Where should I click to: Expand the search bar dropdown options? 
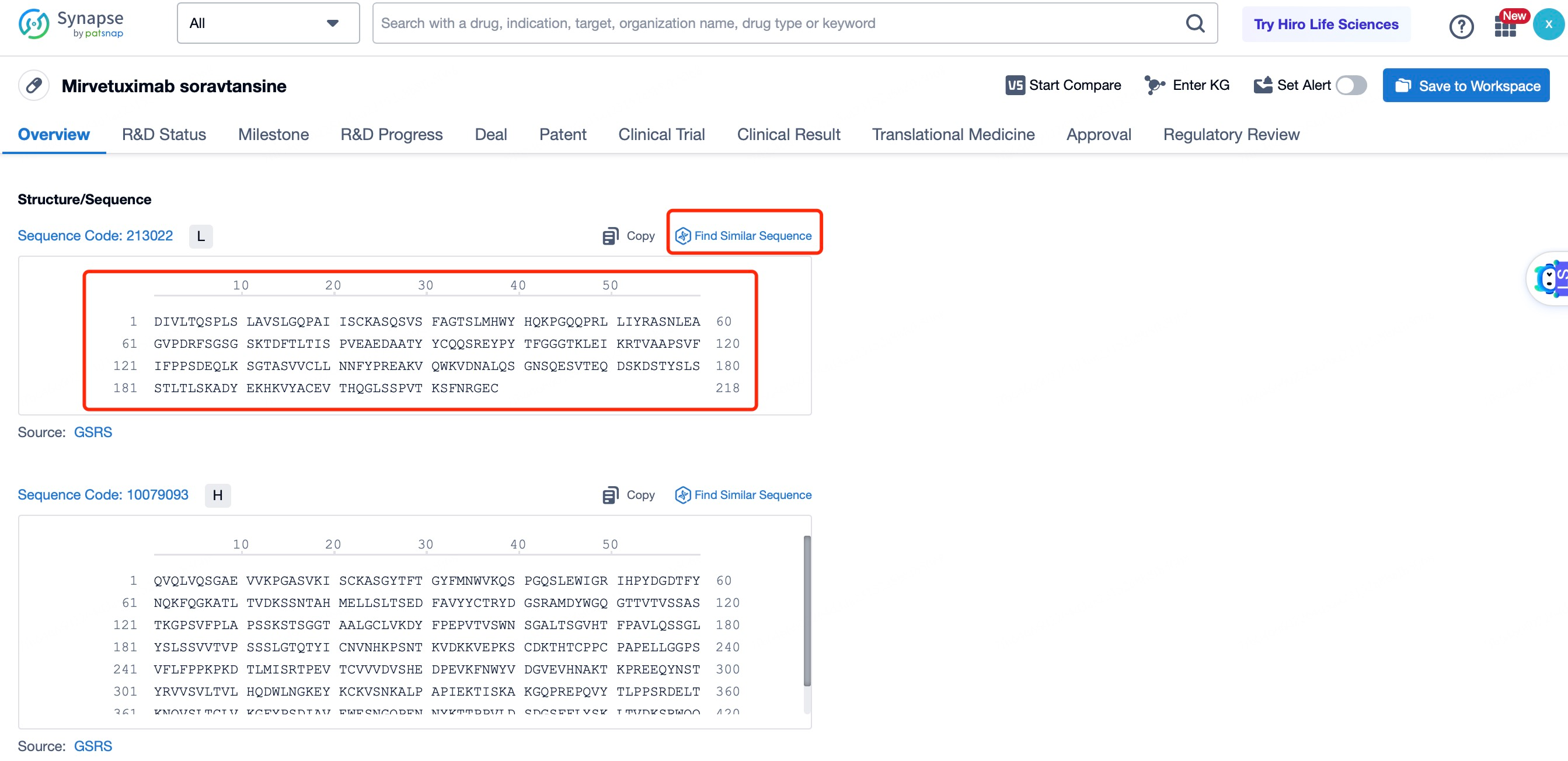click(335, 24)
